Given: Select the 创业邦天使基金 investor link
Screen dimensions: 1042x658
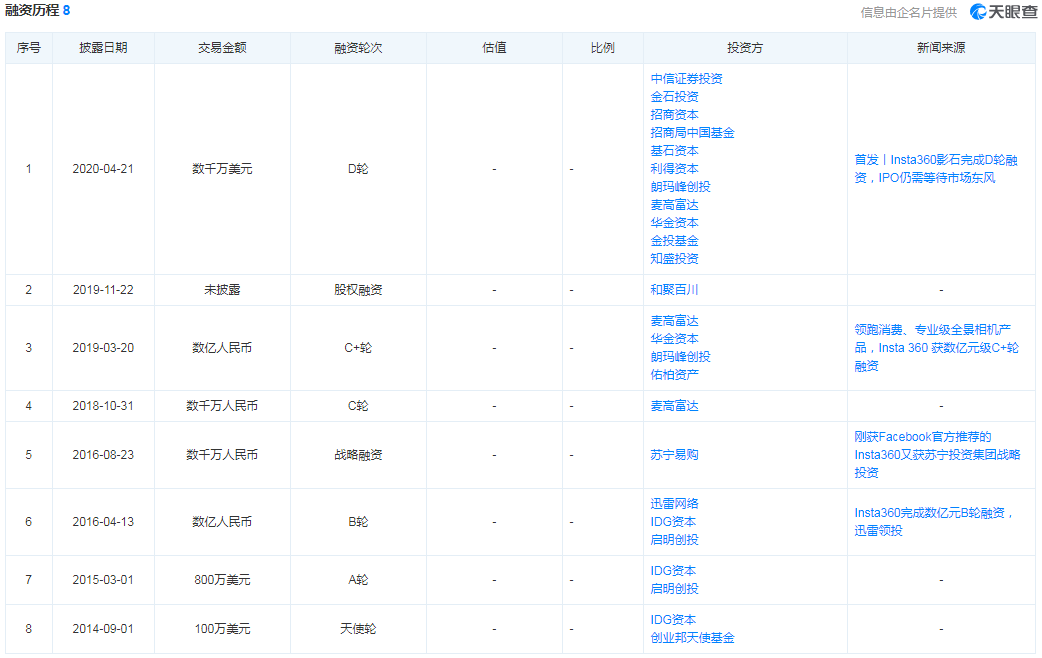Looking at the screenshot, I should tap(692, 638).
